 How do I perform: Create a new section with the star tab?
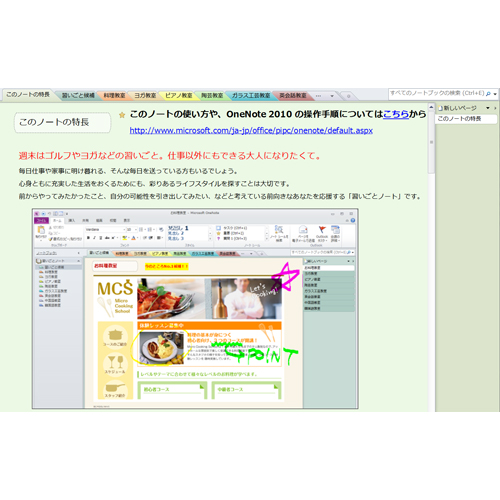(x=348, y=96)
